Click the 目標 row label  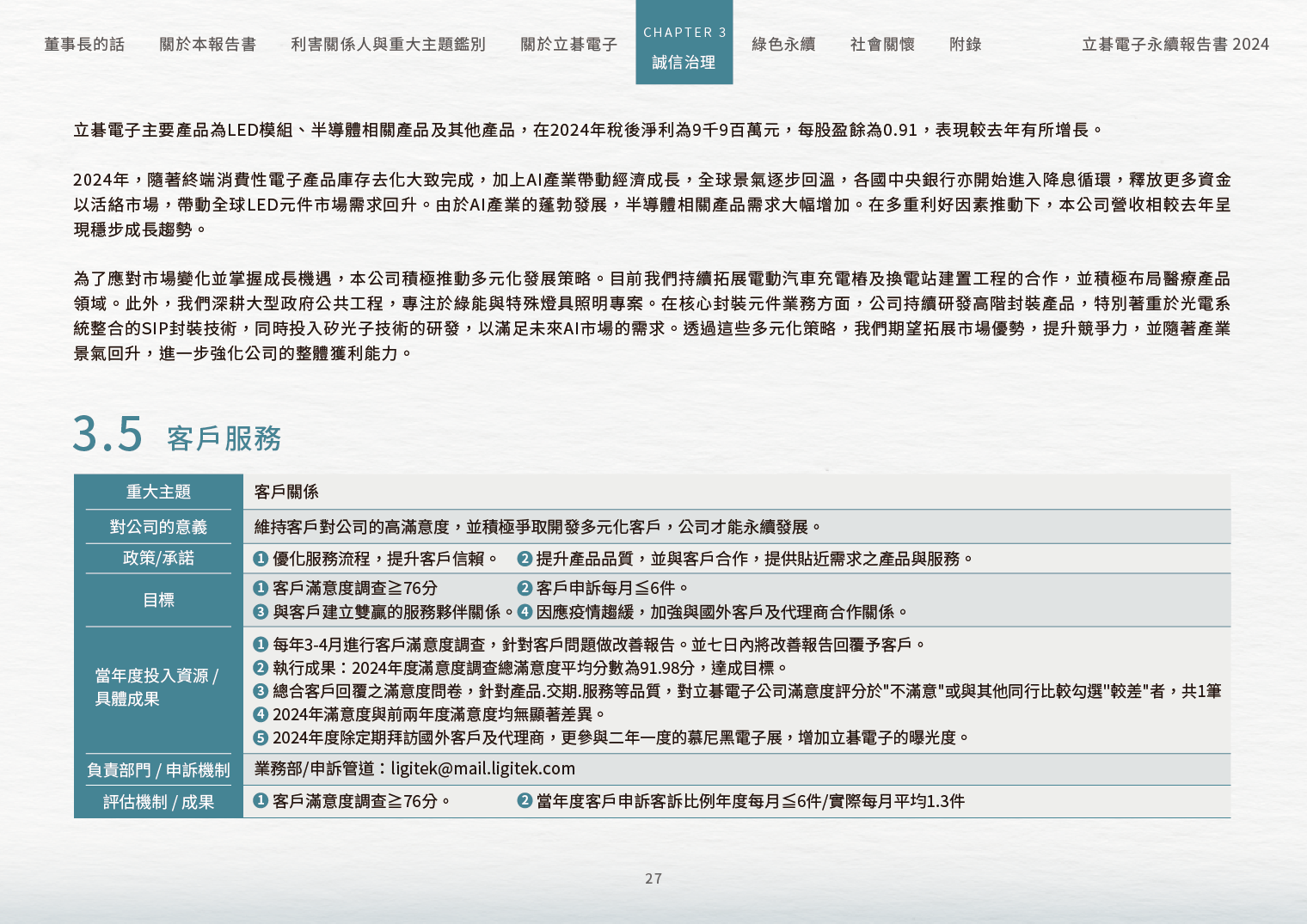coord(158,600)
